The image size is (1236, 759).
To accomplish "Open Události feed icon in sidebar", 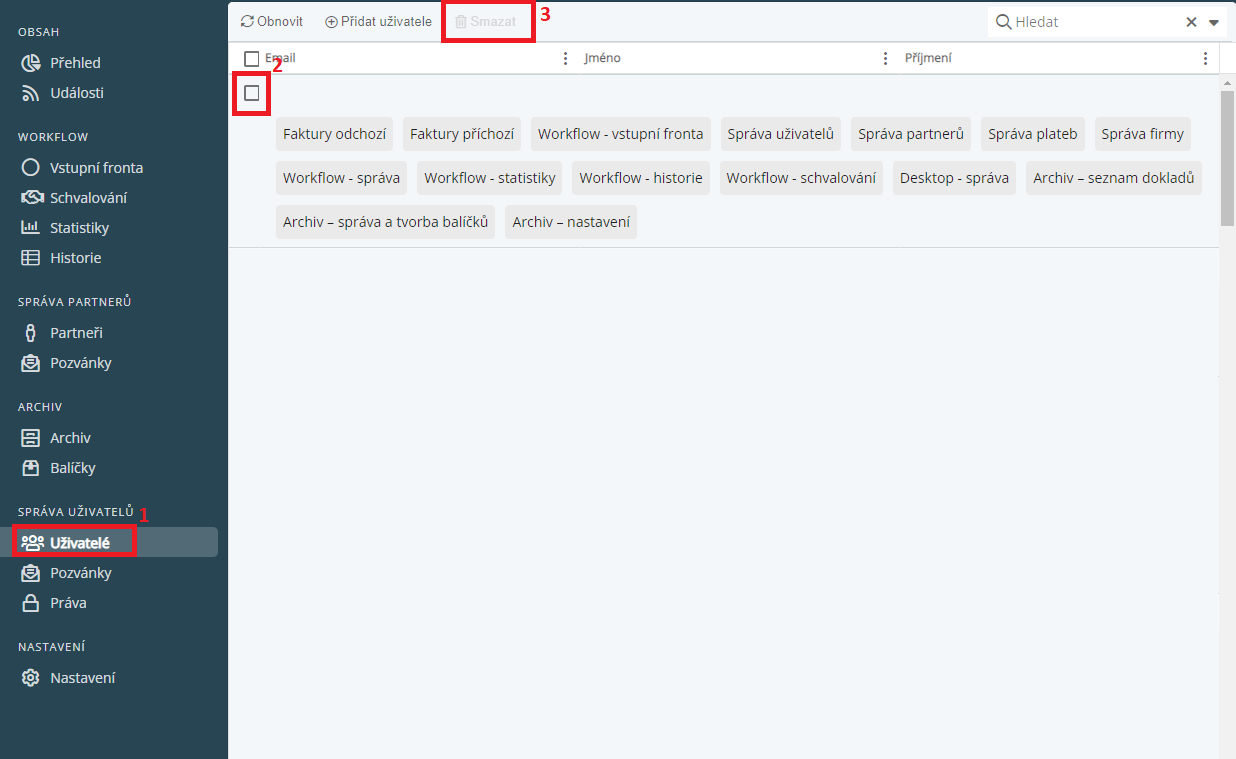I will [x=31, y=93].
